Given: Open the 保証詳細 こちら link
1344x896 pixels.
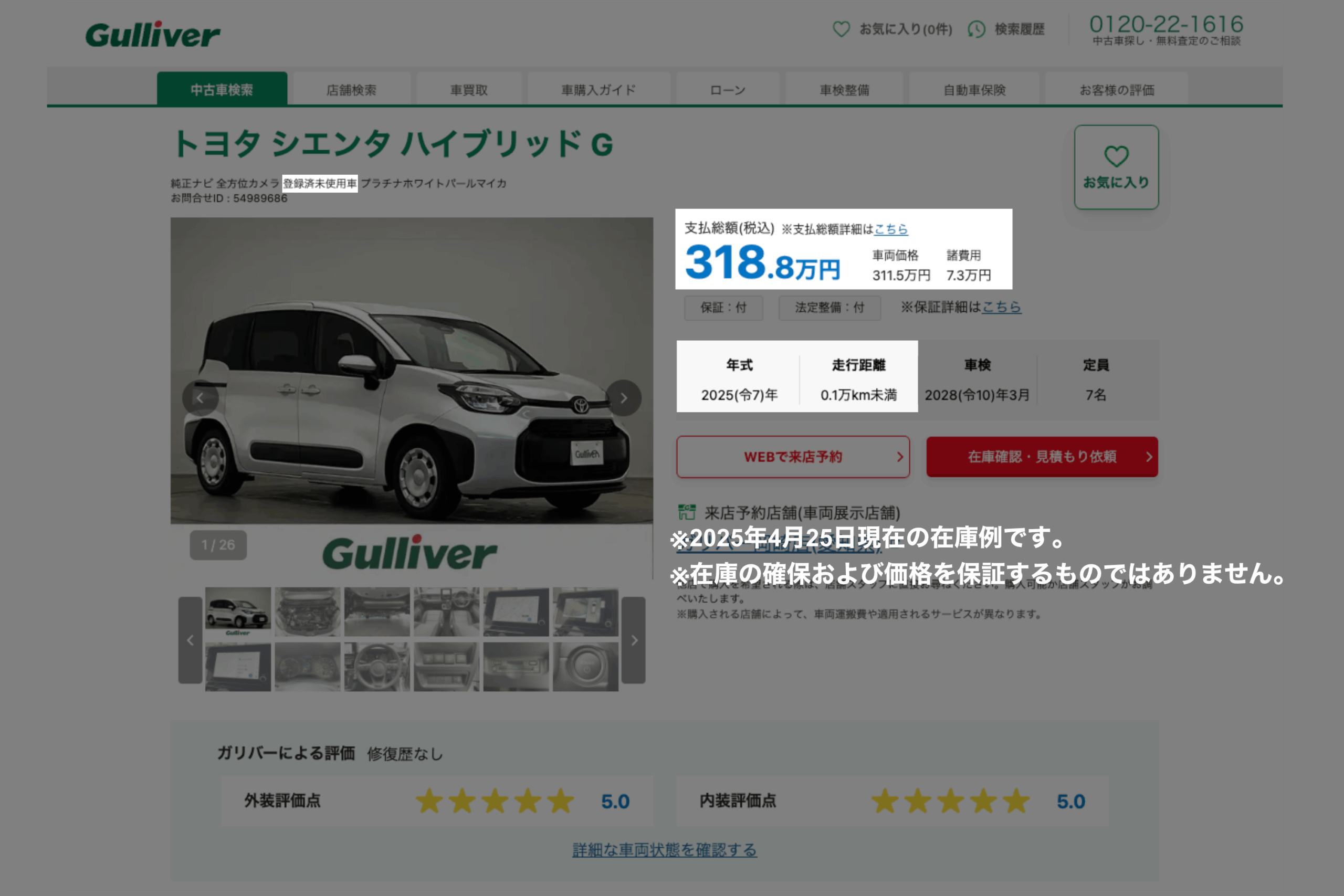Looking at the screenshot, I should coord(1001,307).
